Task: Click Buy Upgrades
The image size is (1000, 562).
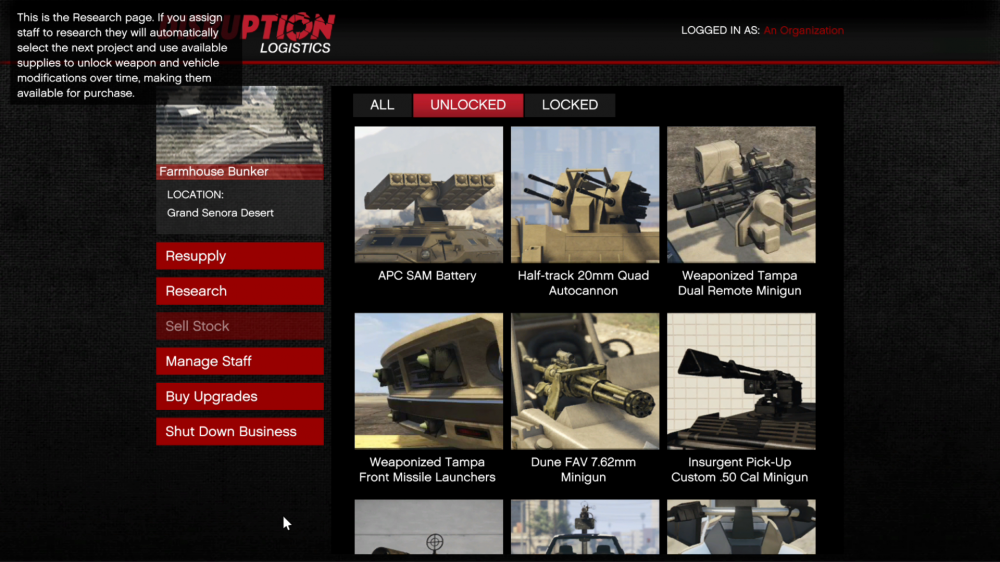Action: (x=240, y=396)
